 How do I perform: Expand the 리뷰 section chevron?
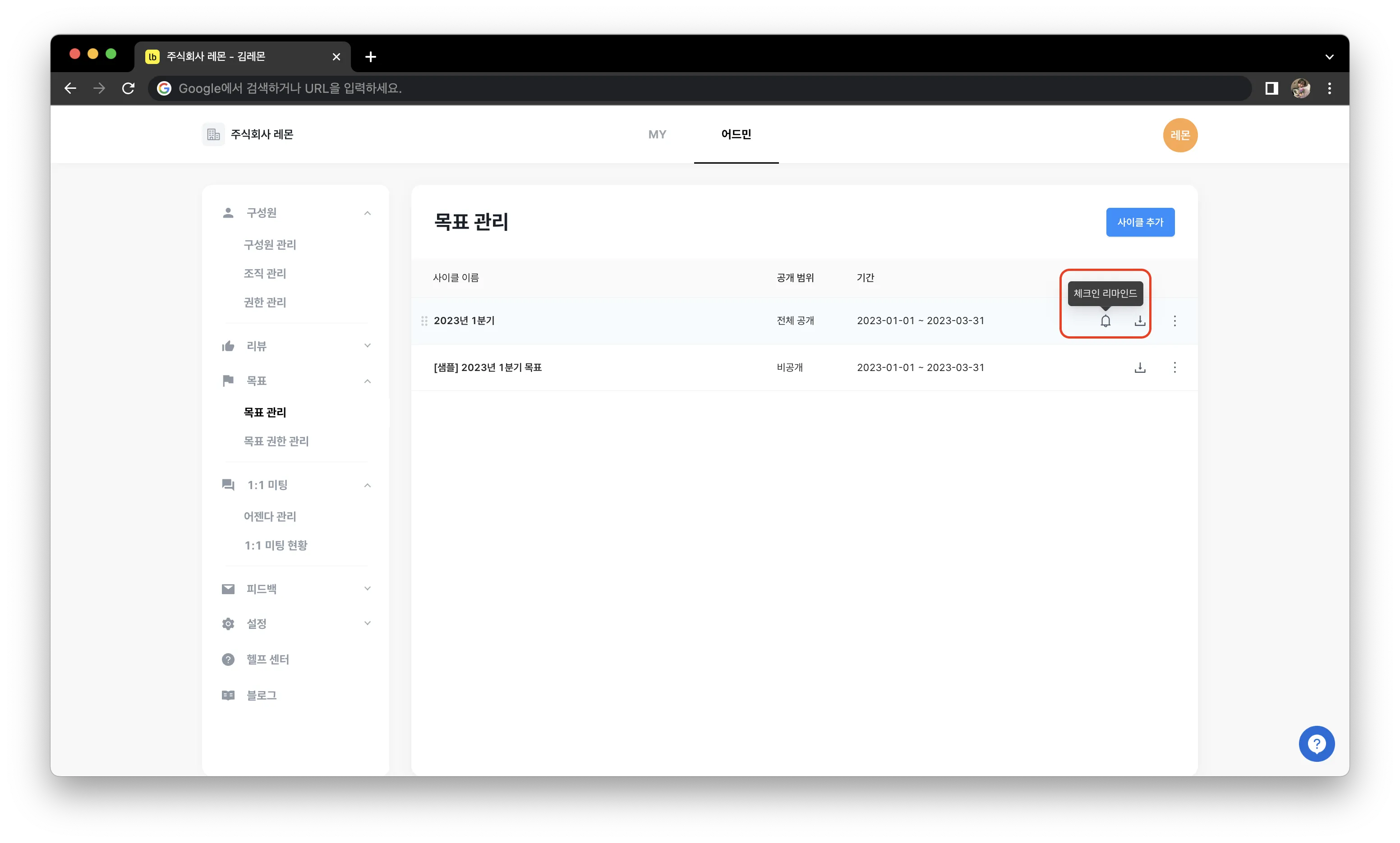coord(367,345)
